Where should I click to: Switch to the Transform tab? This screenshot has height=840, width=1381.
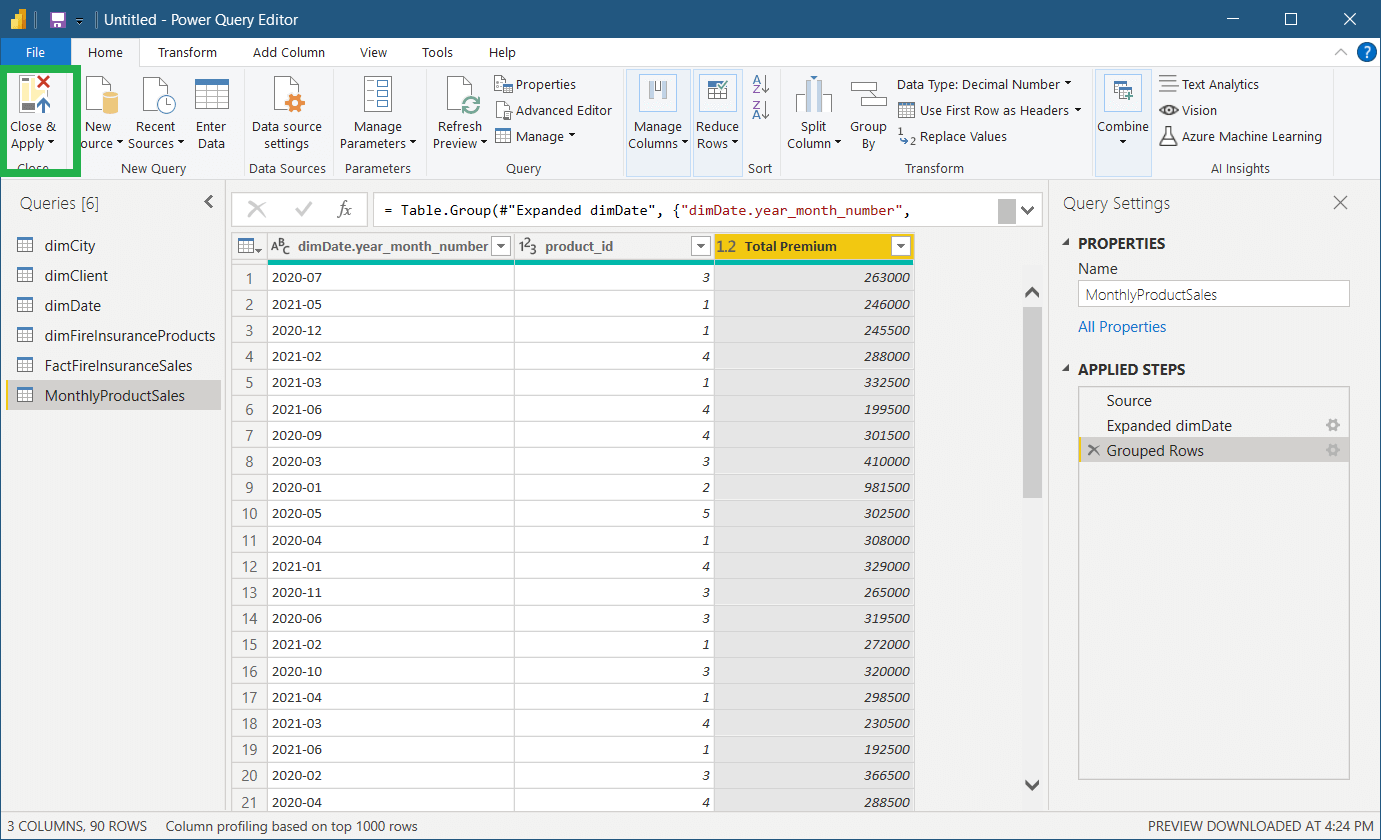(x=187, y=52)
